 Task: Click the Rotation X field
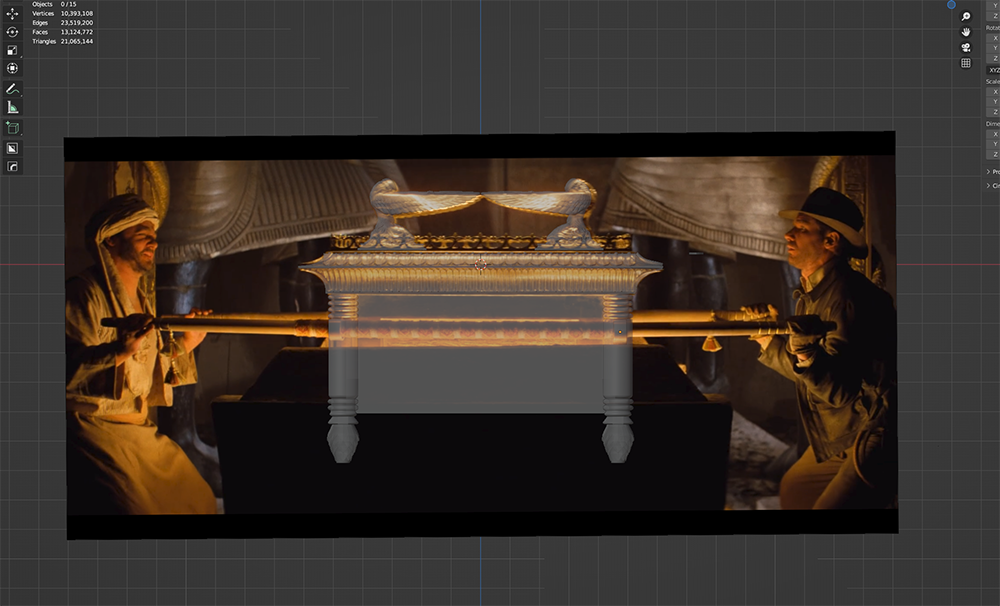994,38
